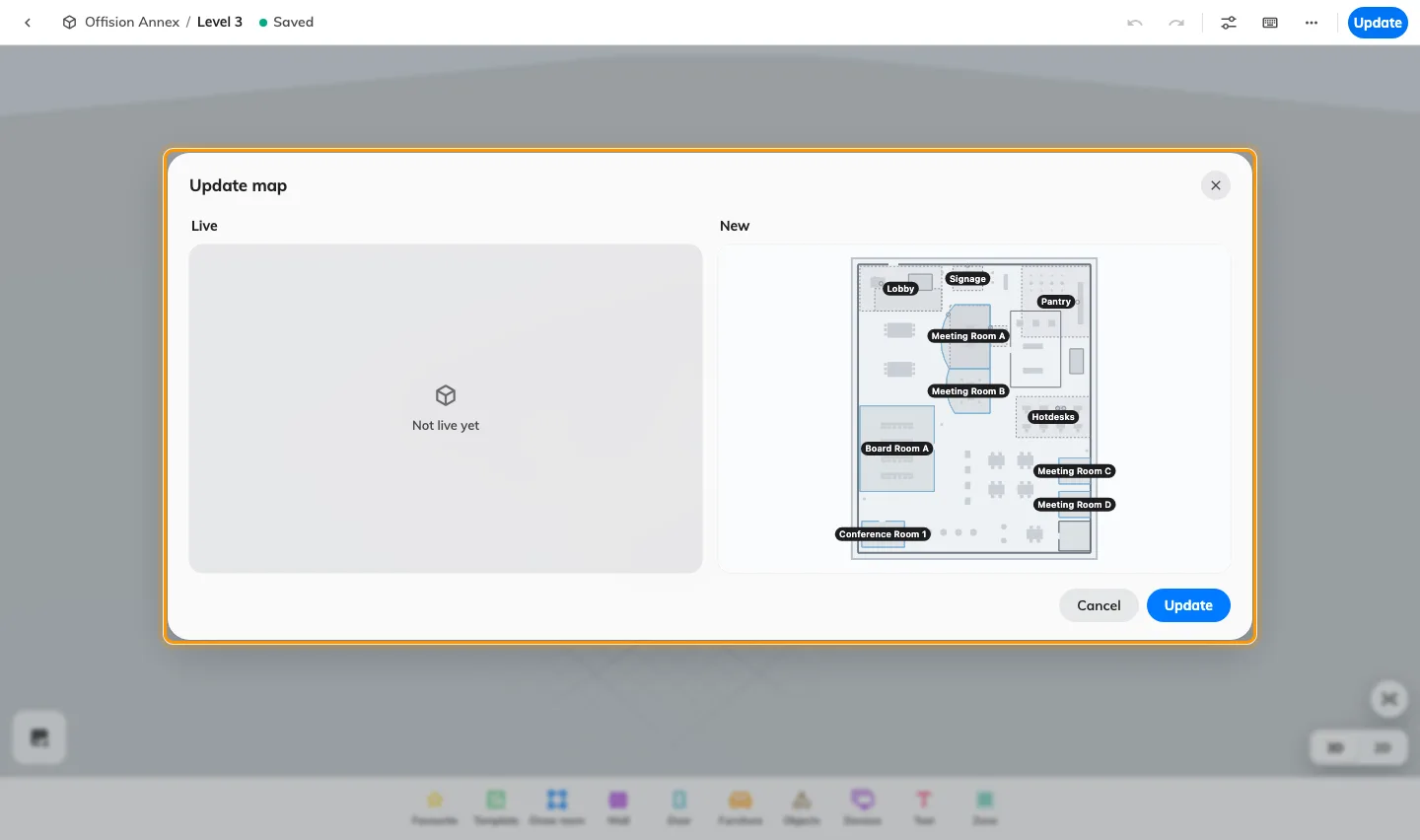Click the Meeting Room D label

(x=1074, y=505)
